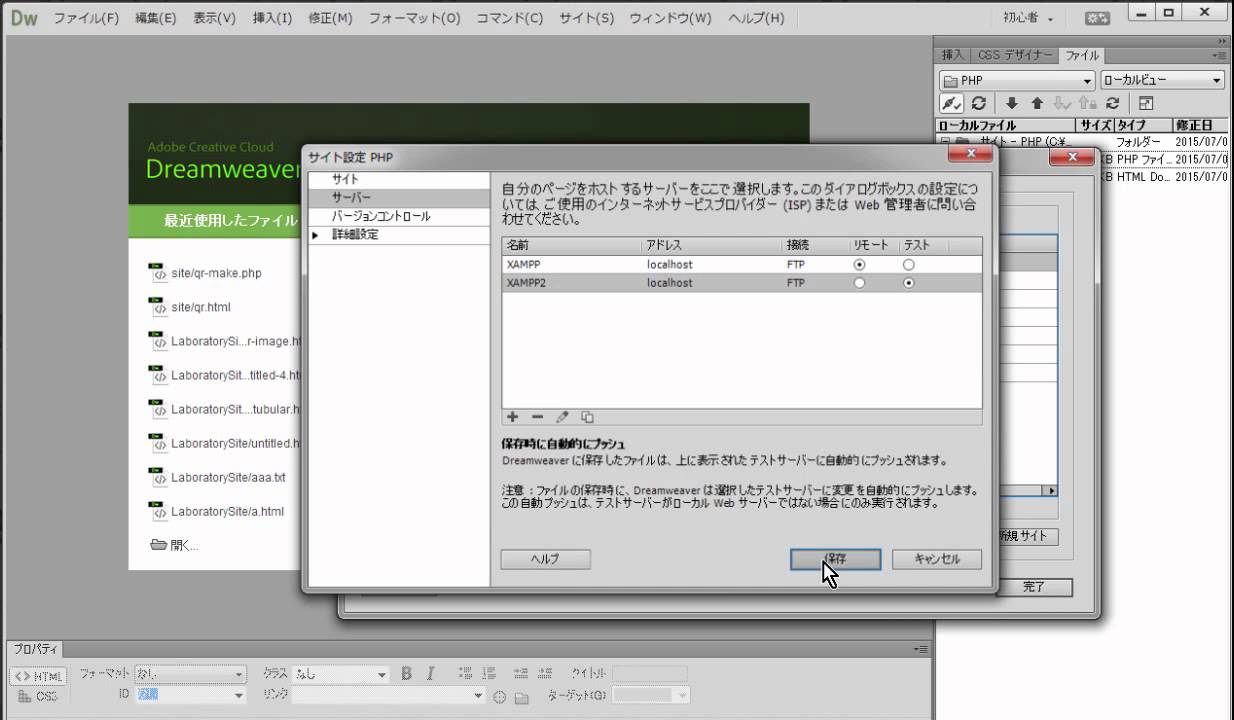Apply Italic in the Properties panel
The height and width of the screenshot is (720, 1234).
pos(430,673)
